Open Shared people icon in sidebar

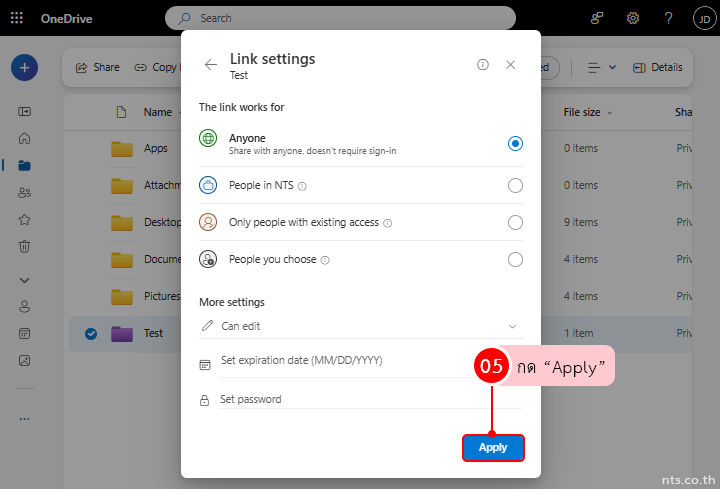point(24,192)
